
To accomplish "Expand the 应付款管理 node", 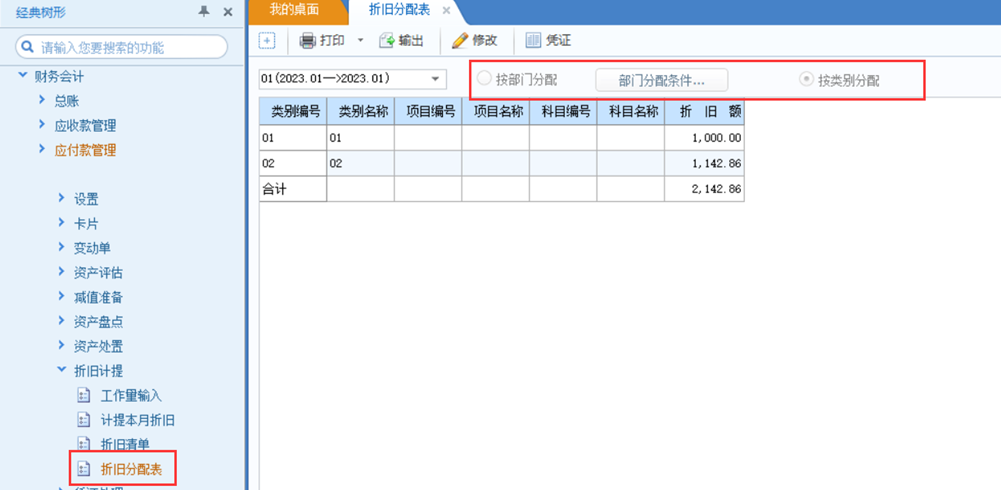I will (42, 149).
